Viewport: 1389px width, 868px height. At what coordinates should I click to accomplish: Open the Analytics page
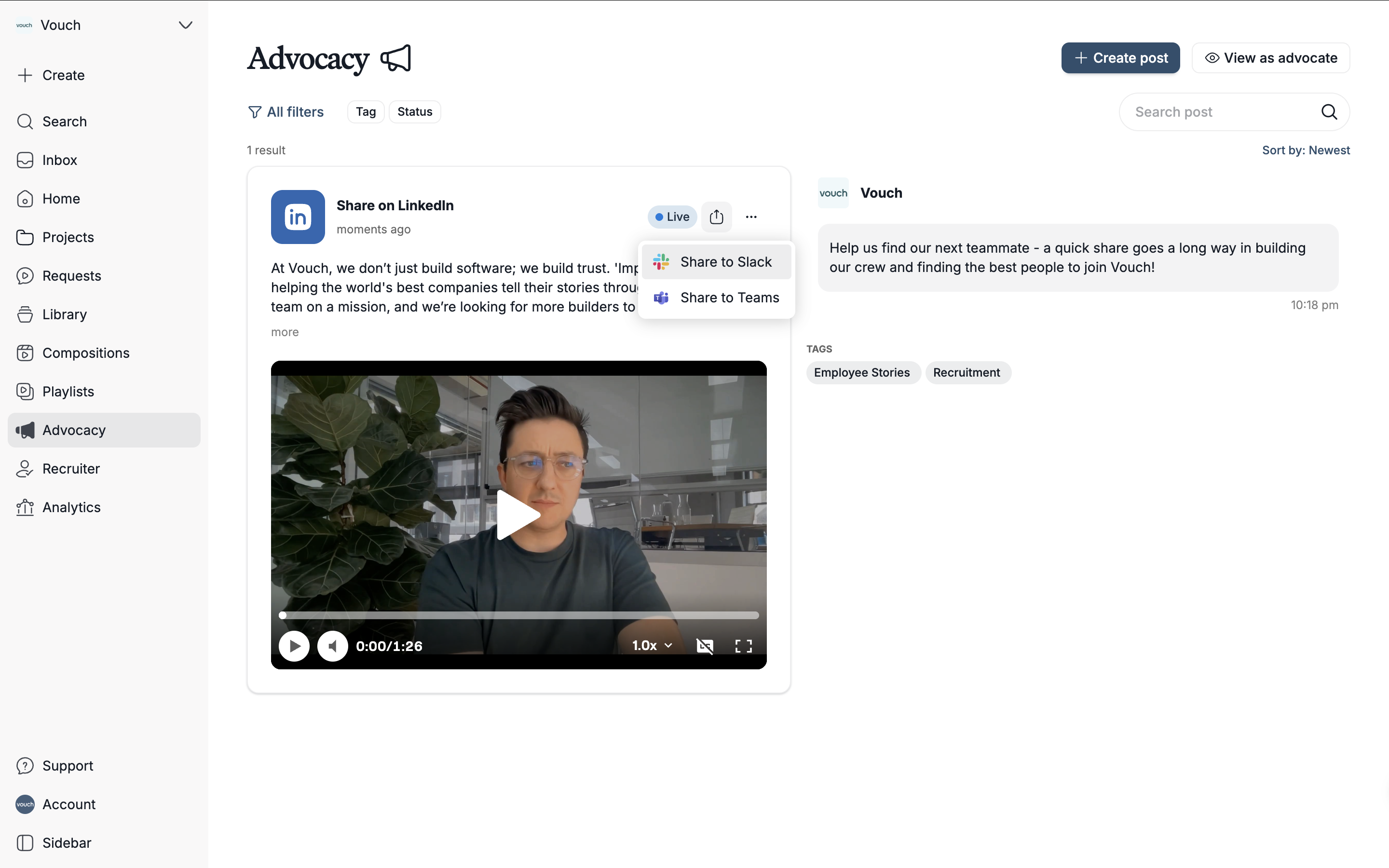(x=71, y=507)
